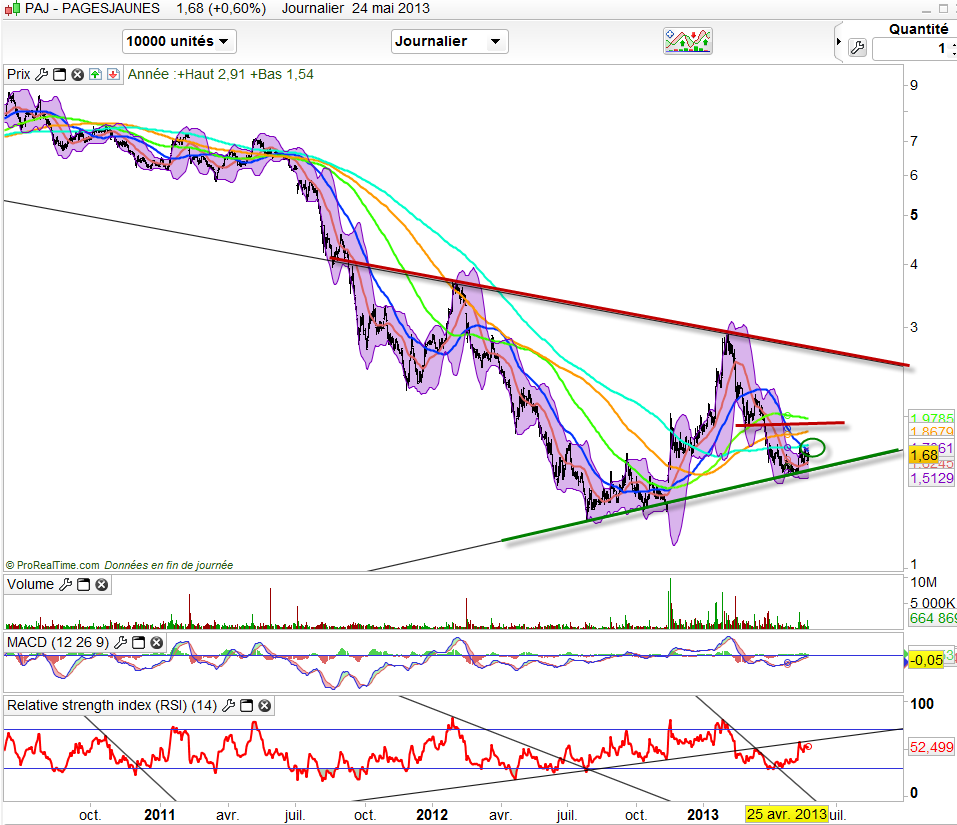Click the wrench icon next to Quantité
Screen dimensions: 957x825
coord(856,47)
